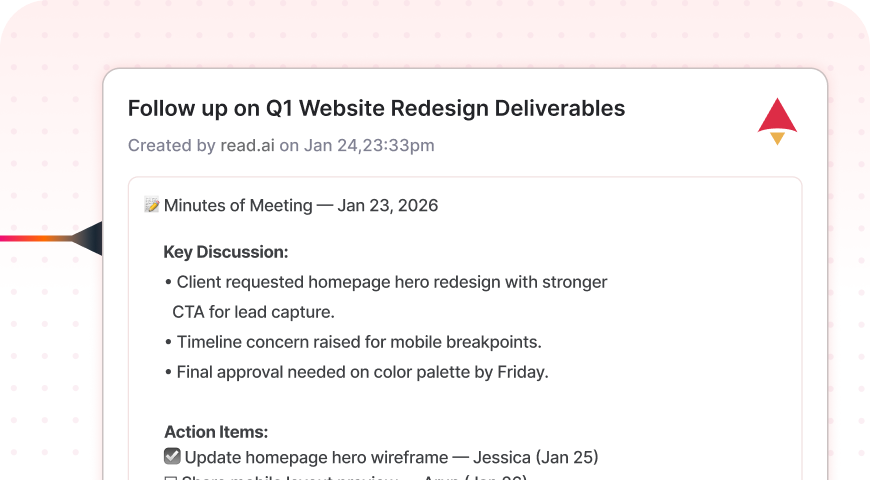Select the mobile breakpoints timeline bullet
The width and height of the screenshot is (870, 480).
click(x=358, y=342)
